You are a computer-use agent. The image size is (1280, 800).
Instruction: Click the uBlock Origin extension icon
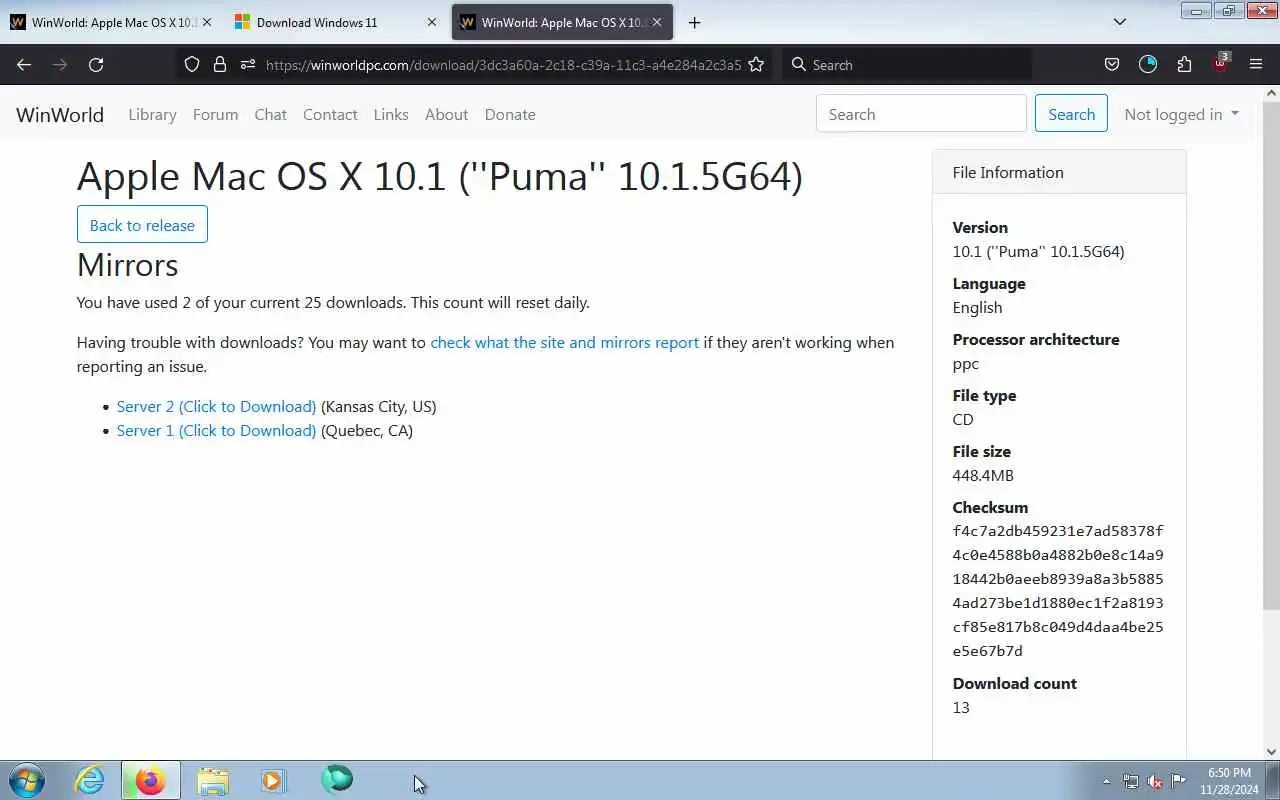tap(1221, 63)
